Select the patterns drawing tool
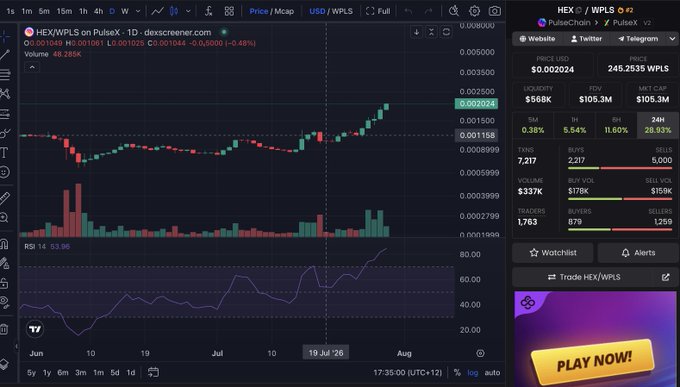 (5, 93)
